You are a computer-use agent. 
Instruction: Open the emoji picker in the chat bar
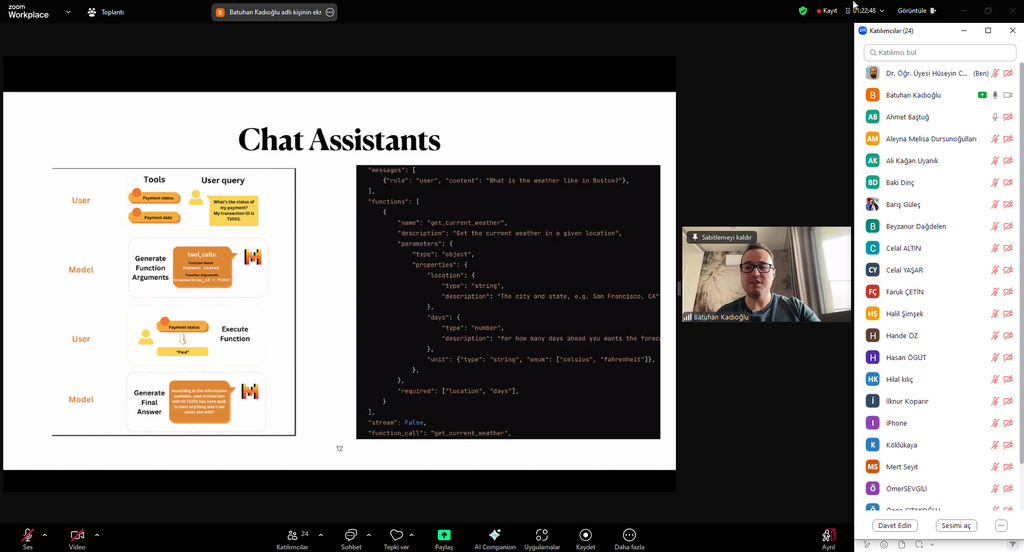(884, 544)
